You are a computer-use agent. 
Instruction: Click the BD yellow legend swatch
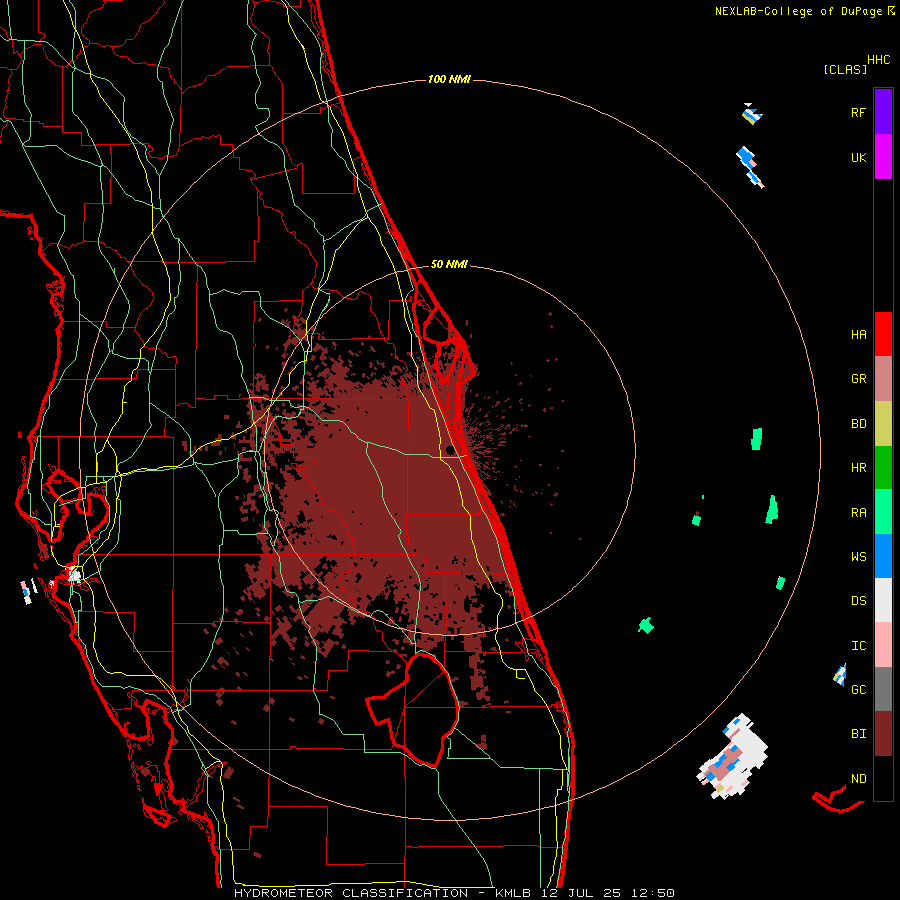pyautogui.click(x=883, y=424)
